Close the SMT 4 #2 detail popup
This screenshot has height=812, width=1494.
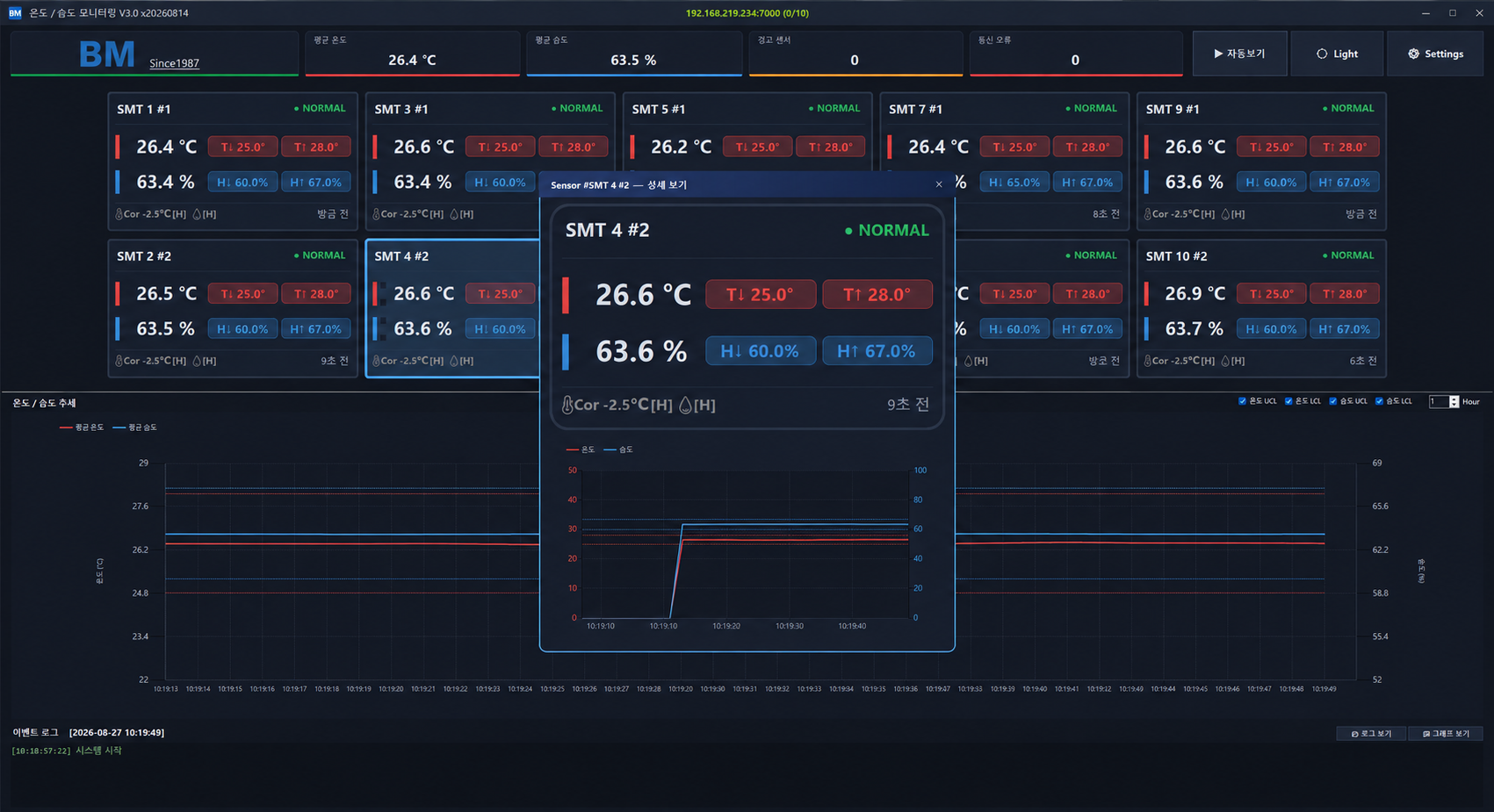(939, 184)
